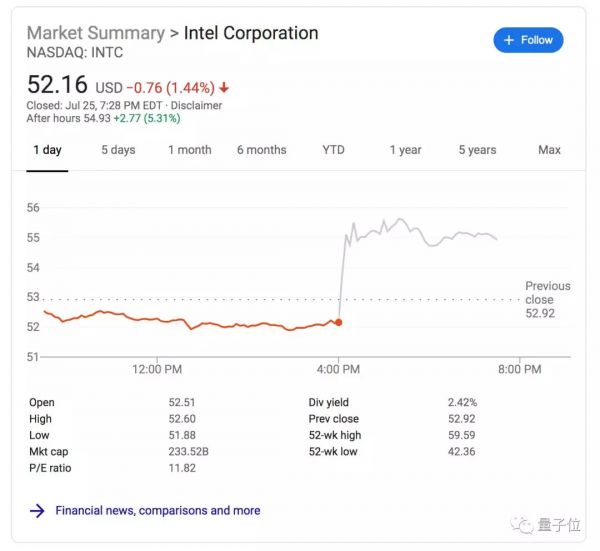Click the Intel Corporation title
Viewport: 600px width, 551px height.
click(x=252, y=33)
